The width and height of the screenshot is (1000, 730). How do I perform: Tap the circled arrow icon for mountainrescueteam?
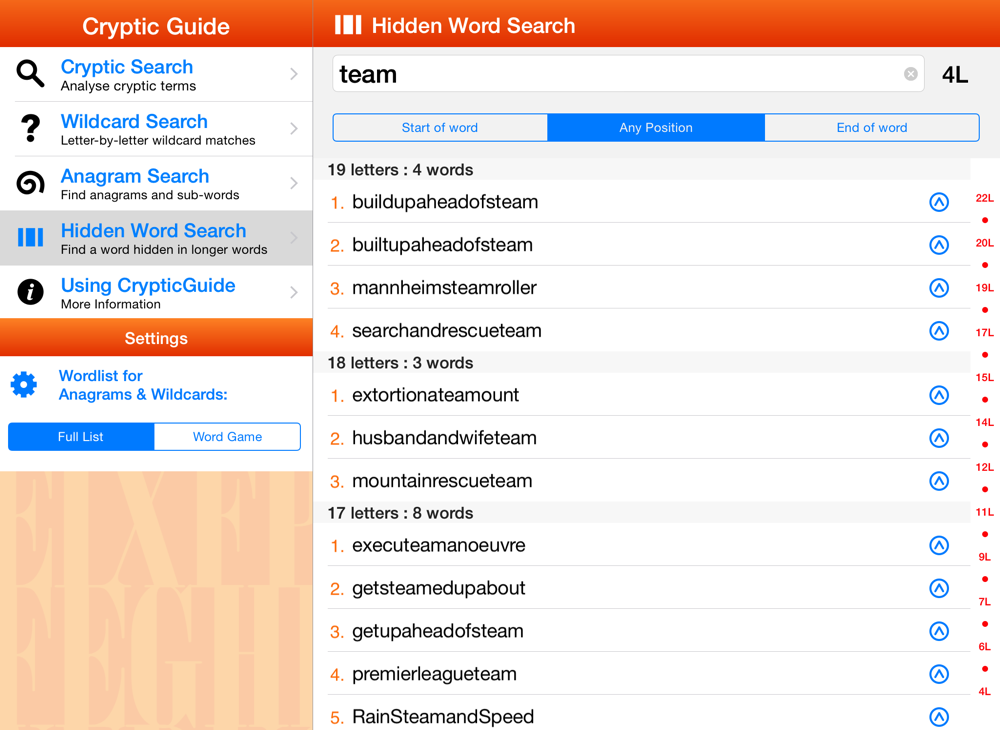click(x=939, y=481)
